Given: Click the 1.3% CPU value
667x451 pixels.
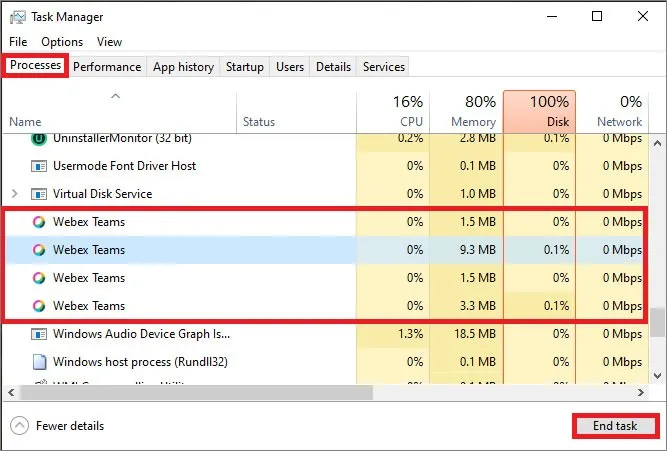Looking at the screenshot, I should [410, 334].
